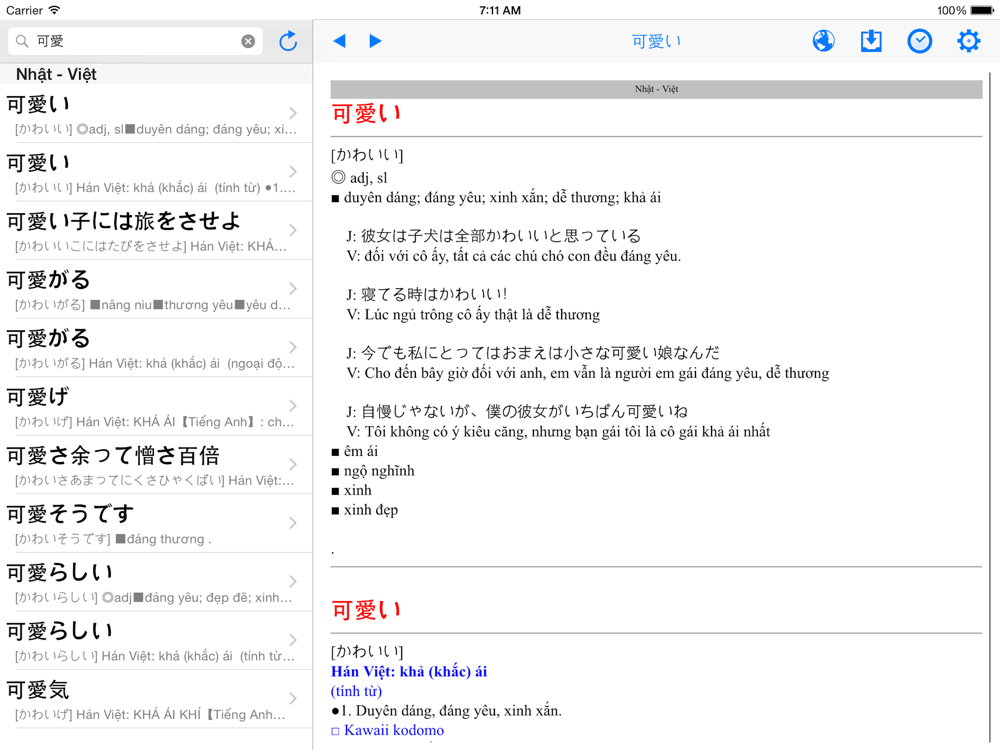Image resolution: width=1000 pixels, height=750 pixels.
Task: Tap the 可愛い title in navigation bar
Action: [x=656, y=41]
